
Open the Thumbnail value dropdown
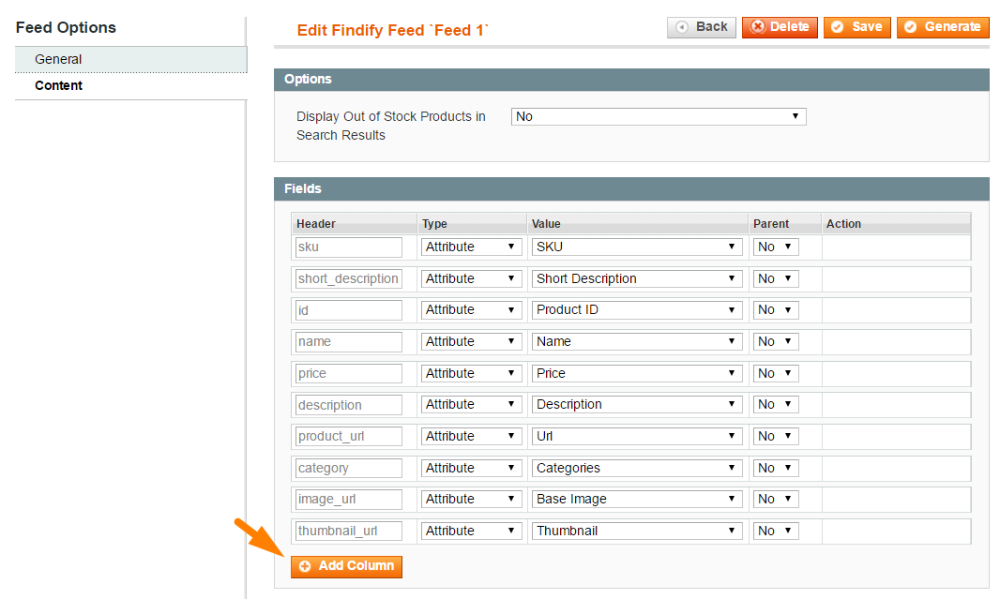pyautogui.click(x=637, y=531)
